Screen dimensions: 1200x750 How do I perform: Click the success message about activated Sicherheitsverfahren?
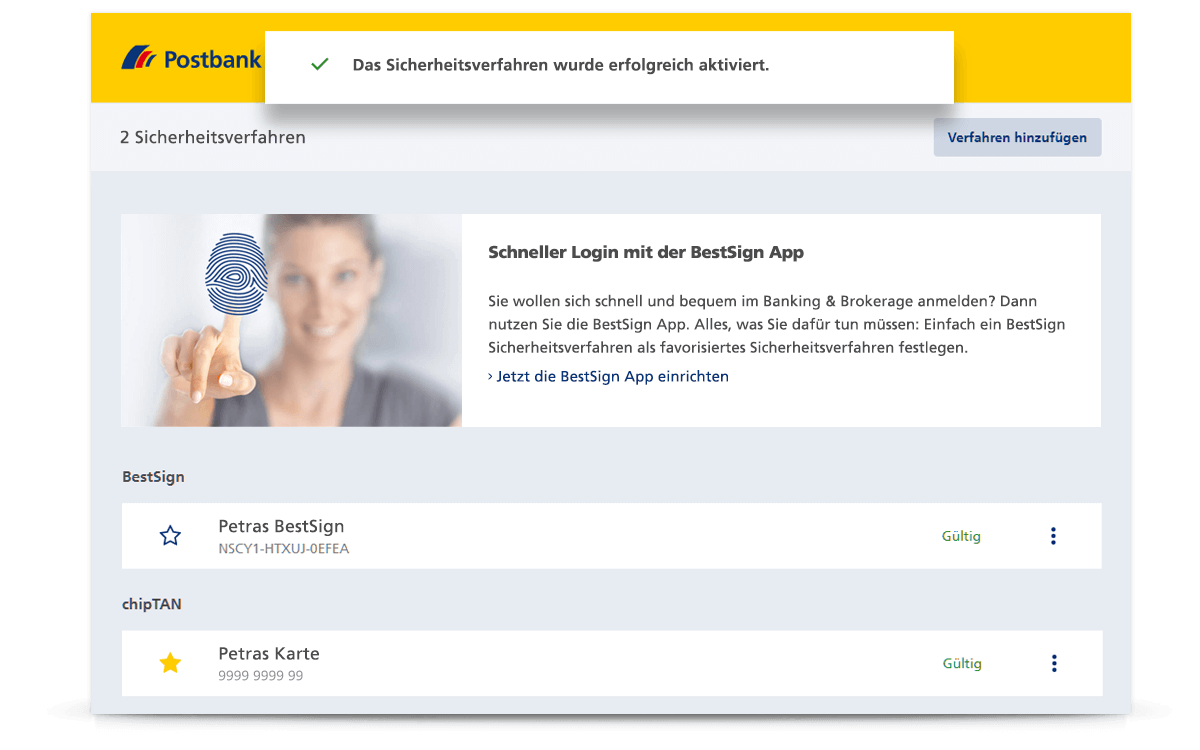pyautogui.click(x=561, y=65)
